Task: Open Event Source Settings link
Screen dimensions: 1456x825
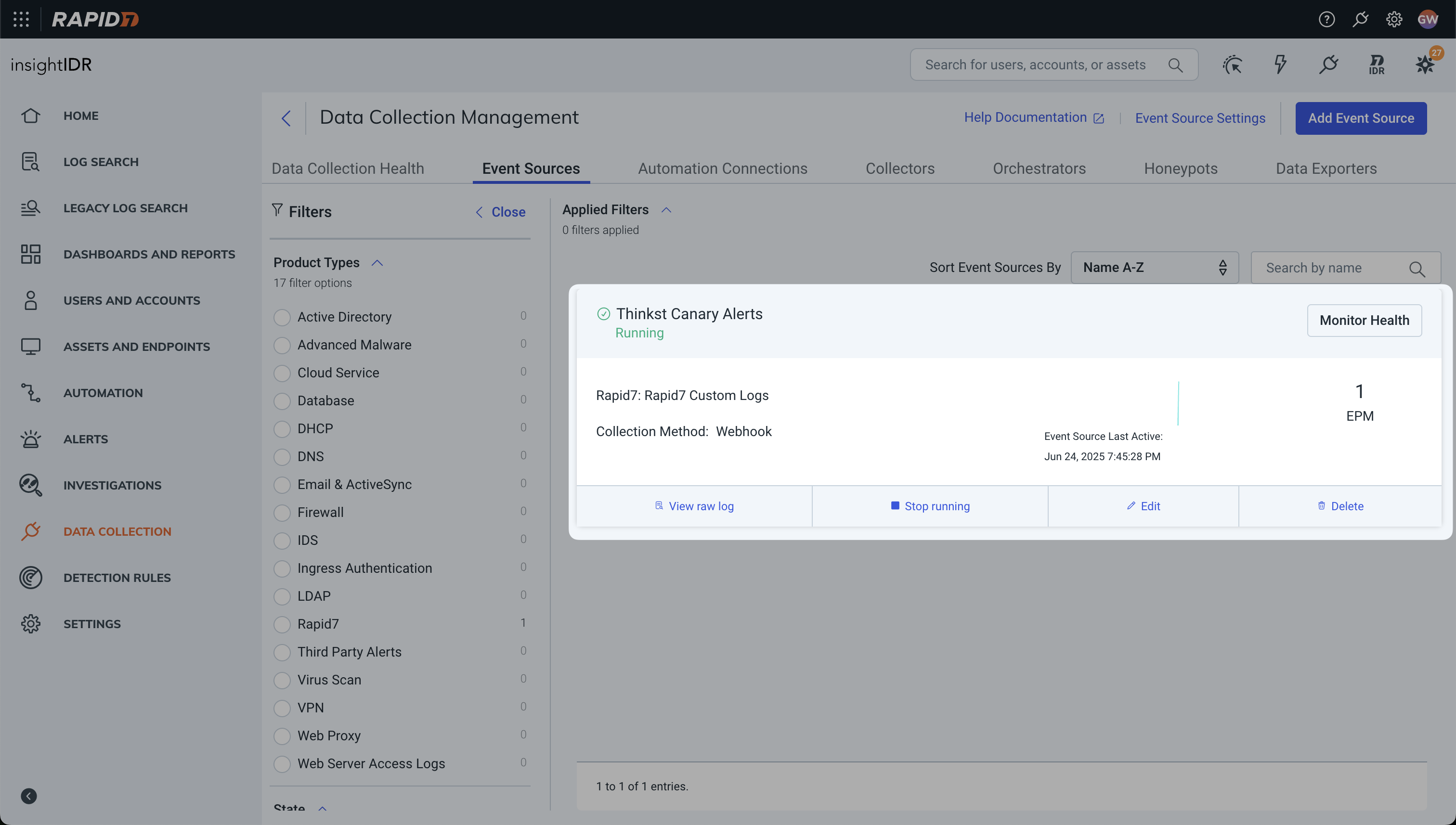Action: click(x=1200, y=118)
